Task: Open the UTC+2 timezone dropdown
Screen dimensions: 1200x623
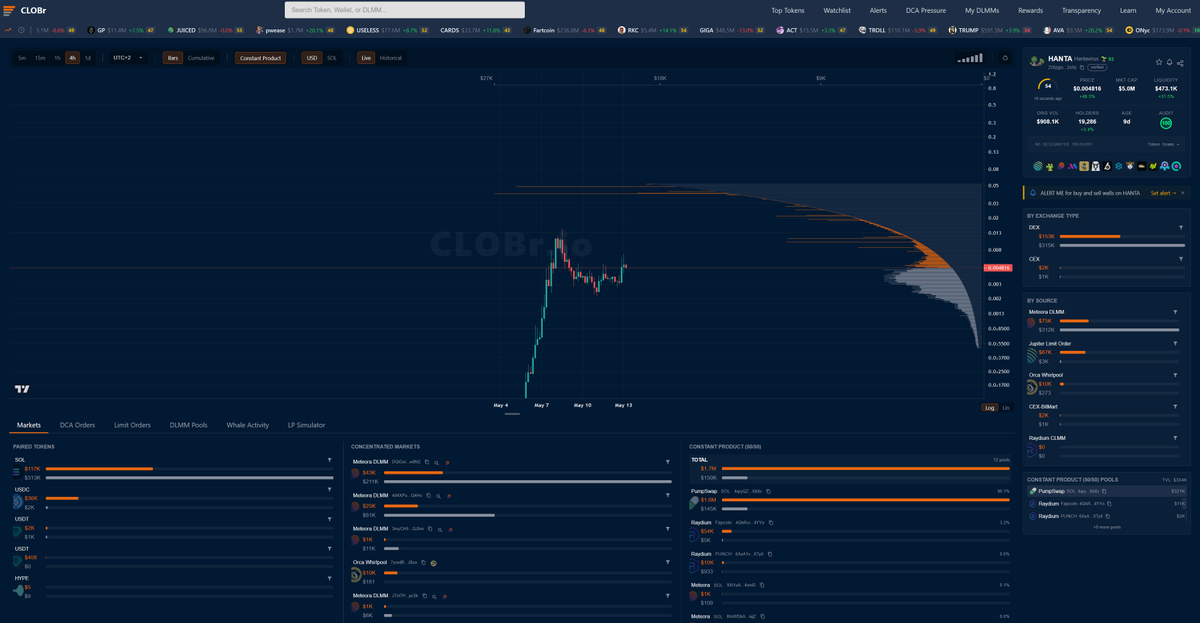Action: [x=127, y=58]
